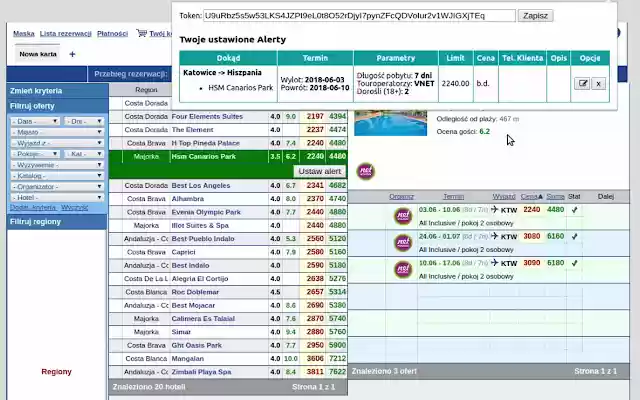
Task: Sort offers by Termin column header
Action: pyautogui.click(x=453, y=197)
